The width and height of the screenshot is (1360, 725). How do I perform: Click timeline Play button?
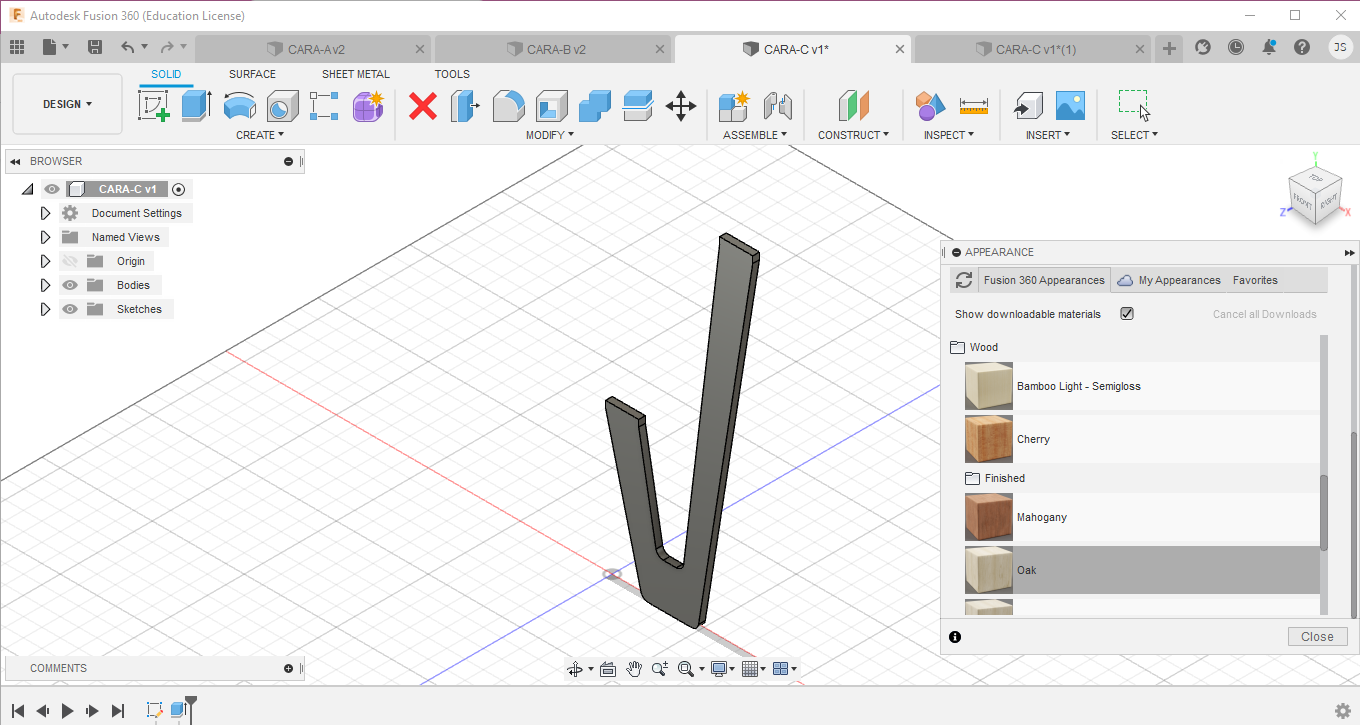click(x=68, y=710)
